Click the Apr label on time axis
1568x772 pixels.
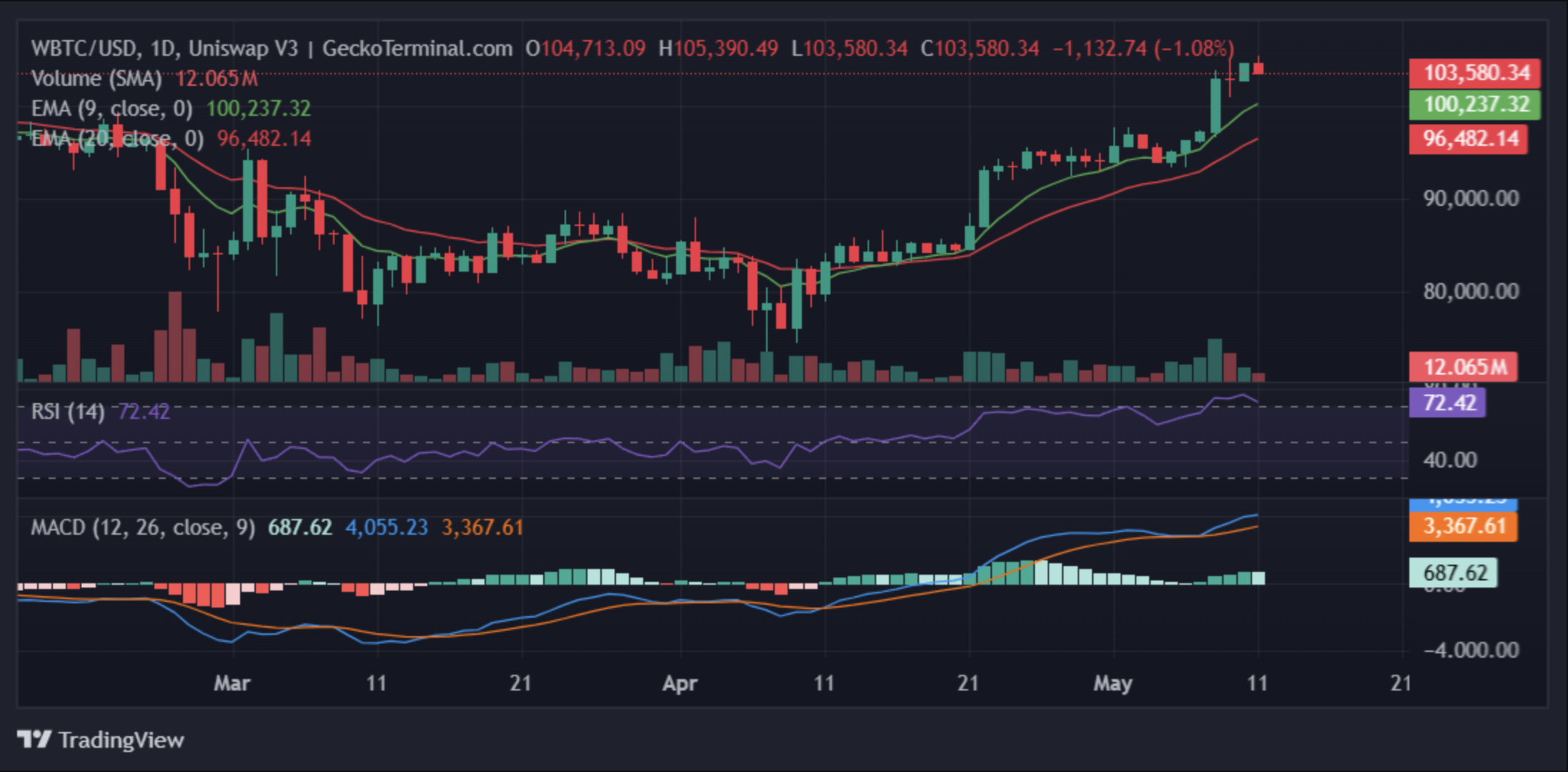[x=680, y=683]
